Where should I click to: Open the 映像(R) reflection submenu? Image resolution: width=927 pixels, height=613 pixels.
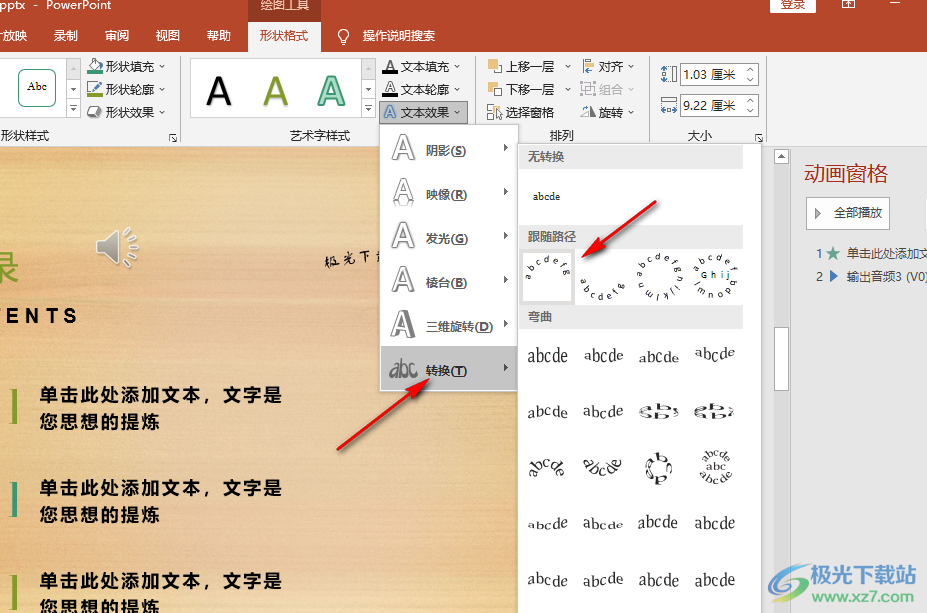[x=449, y=192]
